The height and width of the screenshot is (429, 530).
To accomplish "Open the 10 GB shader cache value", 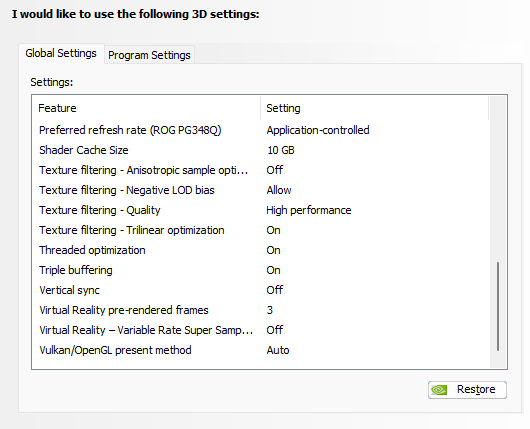I will coord(281,150).
